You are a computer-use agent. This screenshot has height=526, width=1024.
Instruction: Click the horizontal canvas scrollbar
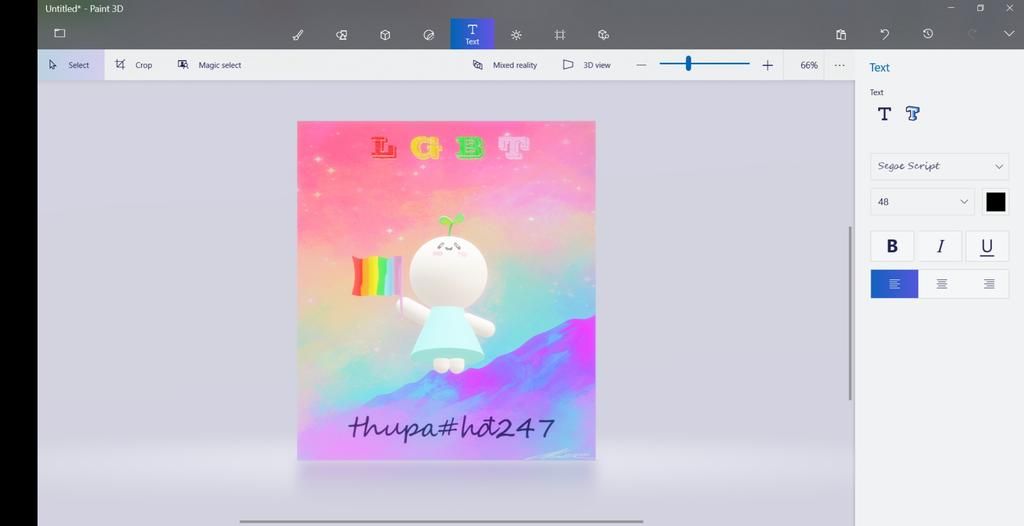pos(441,521)
